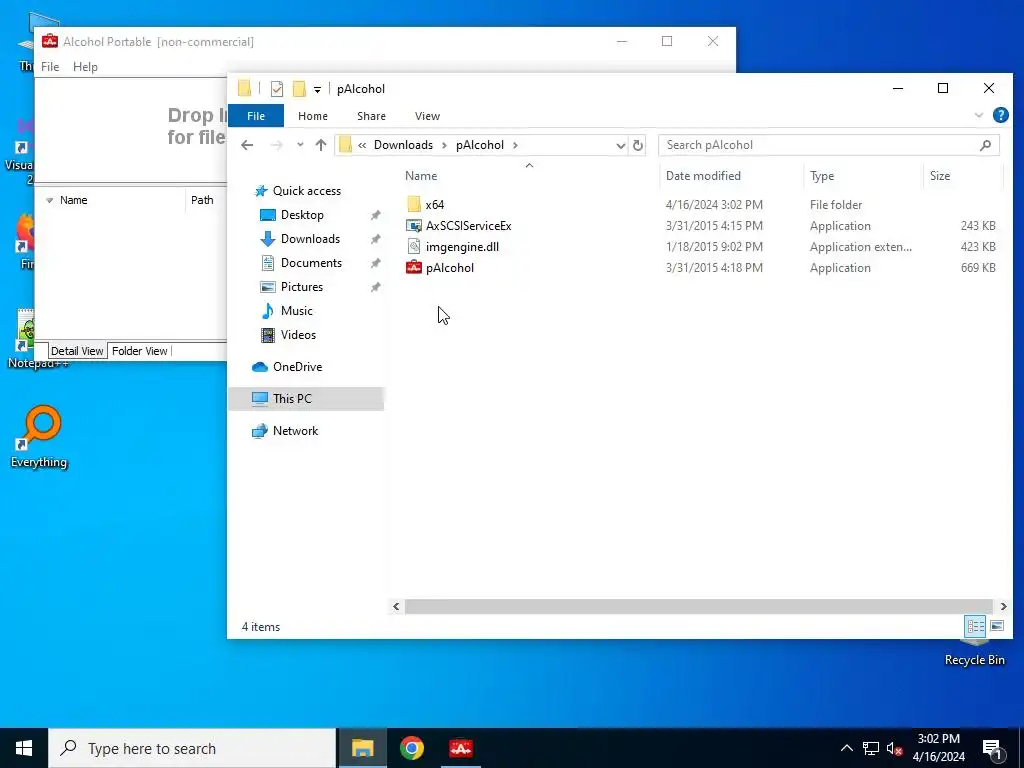Screen dimensions: 1024x768
Task: Select the AxSCSIServiceEx application icon
Action: click(413, 226)
